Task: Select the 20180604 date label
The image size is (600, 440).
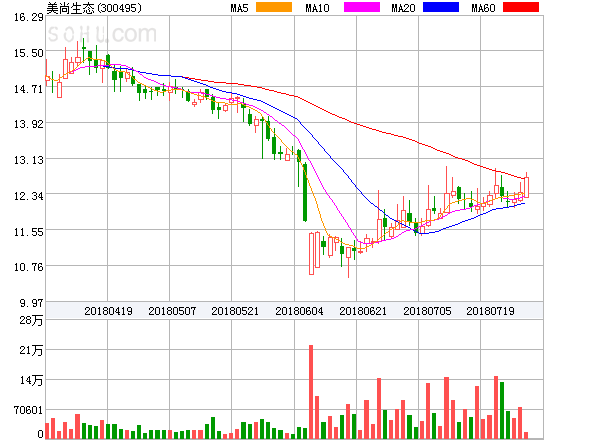Action: coord(299,311)
